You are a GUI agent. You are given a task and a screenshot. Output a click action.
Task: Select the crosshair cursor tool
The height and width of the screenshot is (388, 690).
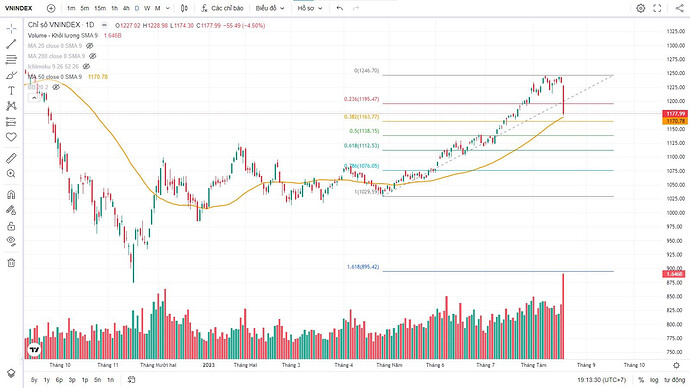point(11,29)
